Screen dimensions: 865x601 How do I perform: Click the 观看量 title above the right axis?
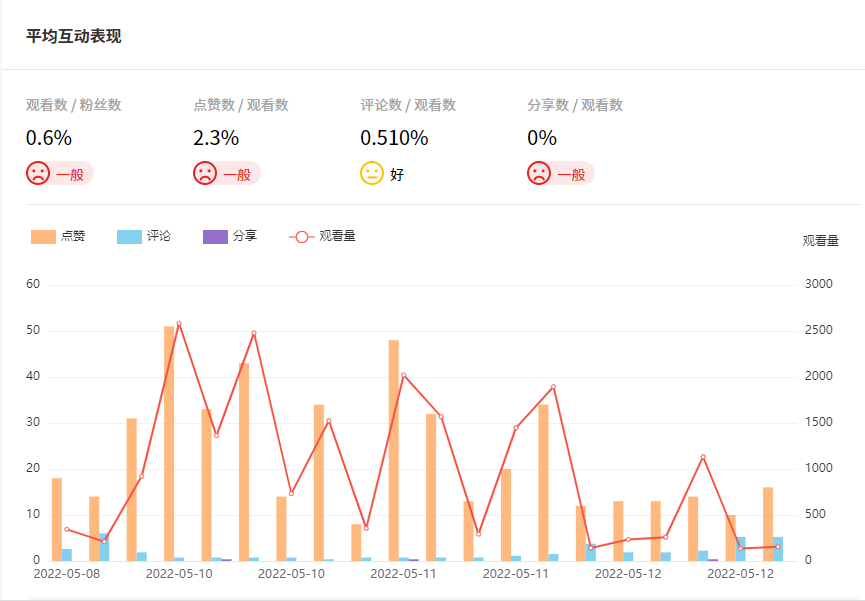pyautogui.click(x=820, y=240)
